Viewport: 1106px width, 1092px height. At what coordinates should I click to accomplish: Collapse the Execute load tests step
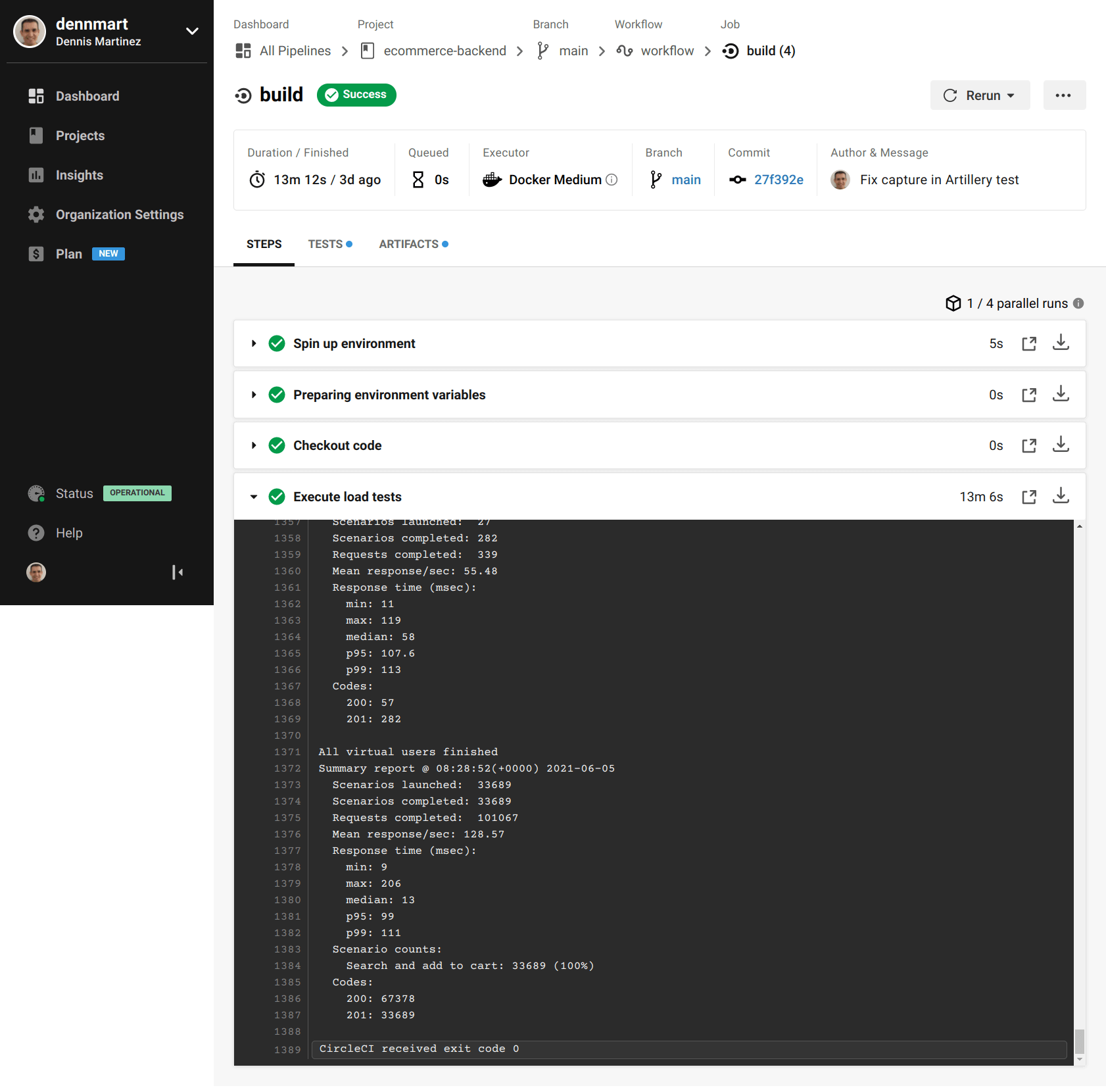click(x=254, y=497)
